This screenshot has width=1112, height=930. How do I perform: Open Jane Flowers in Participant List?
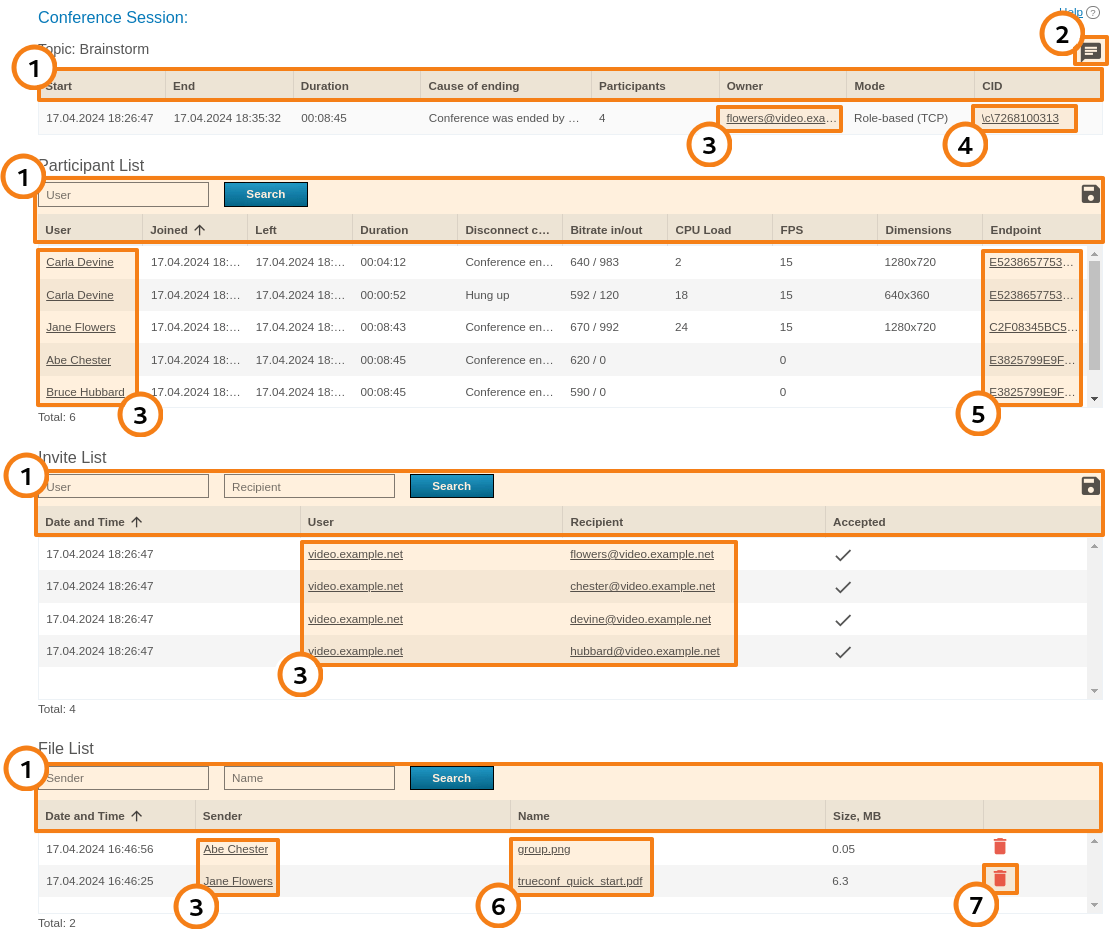80,327
